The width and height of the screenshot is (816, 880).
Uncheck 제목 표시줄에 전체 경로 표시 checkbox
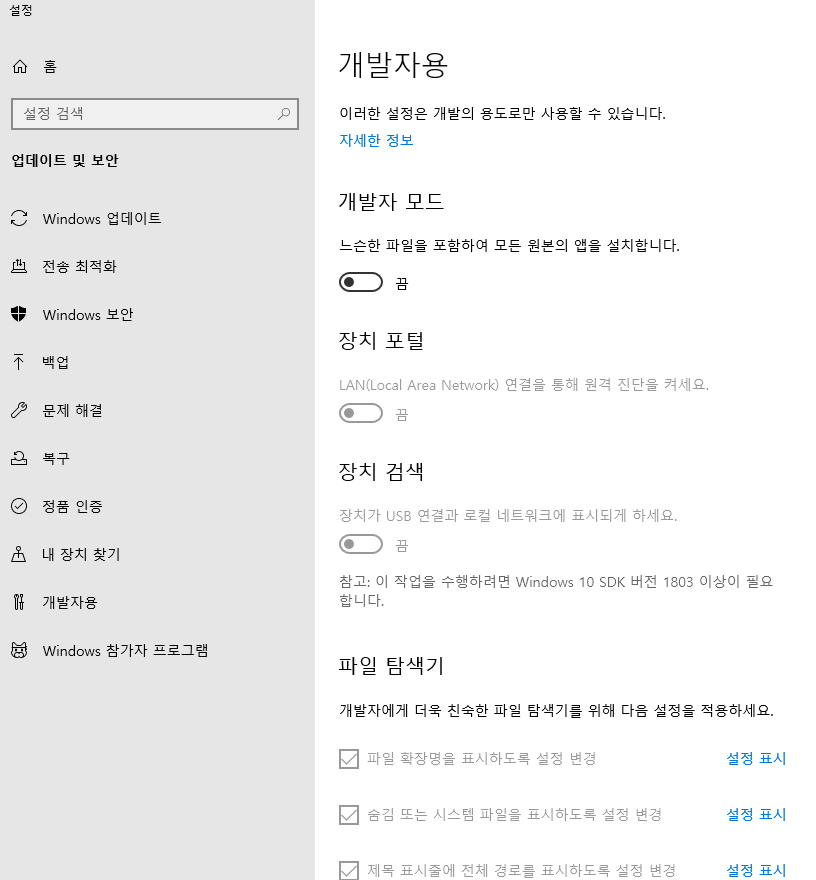pyautogui.click(x=349, y=870)
